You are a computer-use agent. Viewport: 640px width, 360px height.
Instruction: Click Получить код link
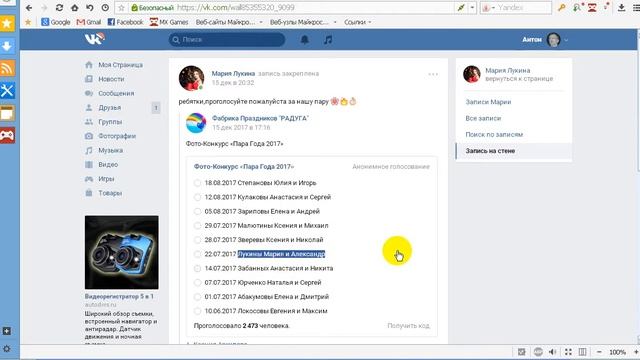click(408, 326)
